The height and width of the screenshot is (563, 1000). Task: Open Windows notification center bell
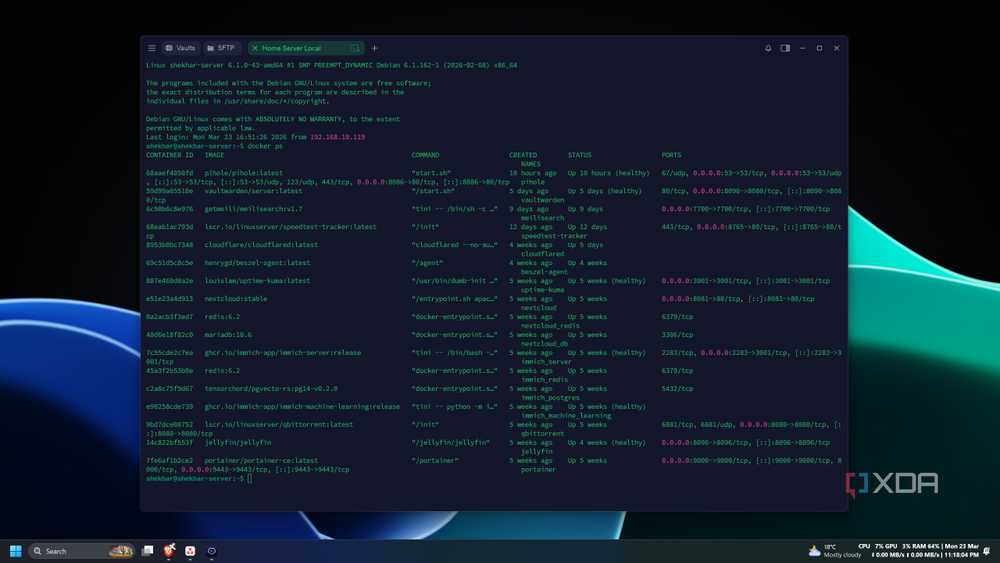point(987,551)
